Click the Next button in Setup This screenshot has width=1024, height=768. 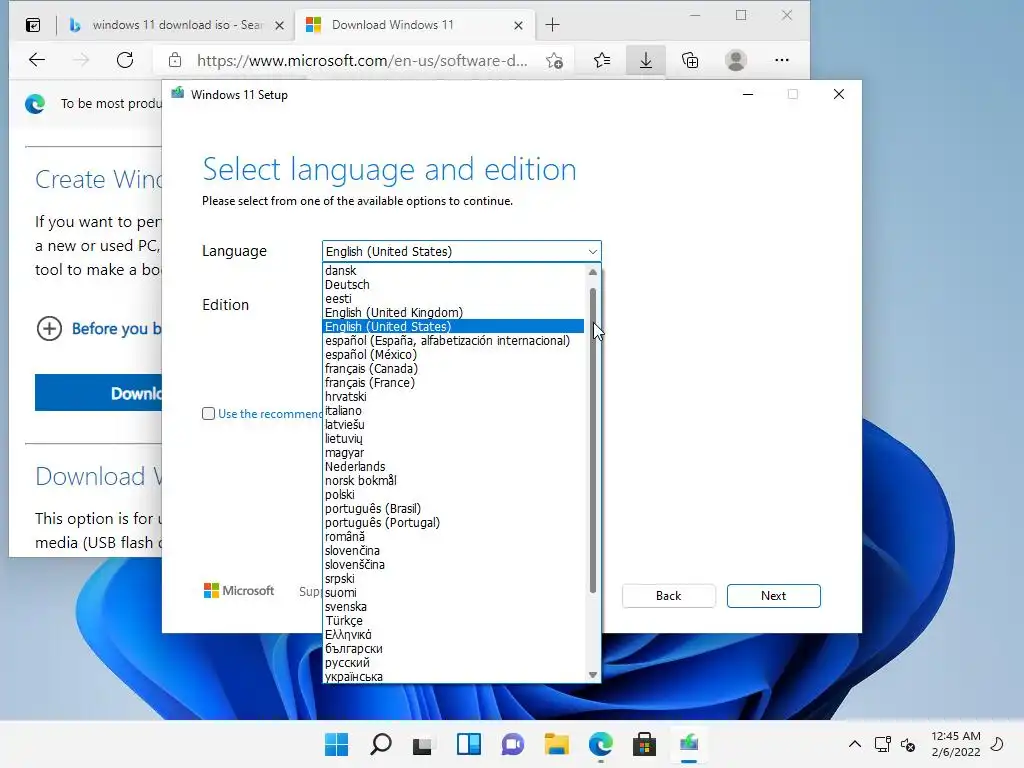[774, 596]
